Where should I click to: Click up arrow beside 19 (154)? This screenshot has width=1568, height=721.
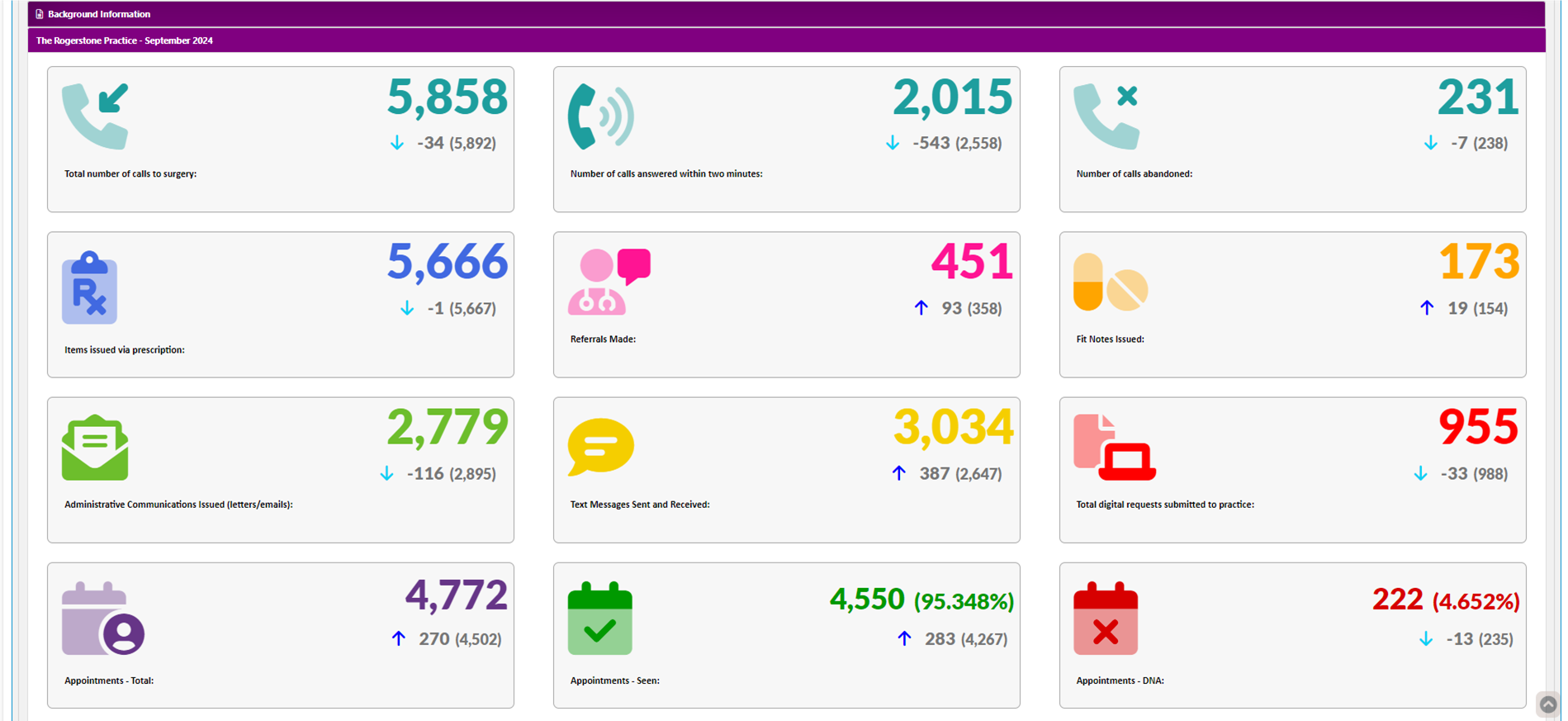click(1427, 308)
